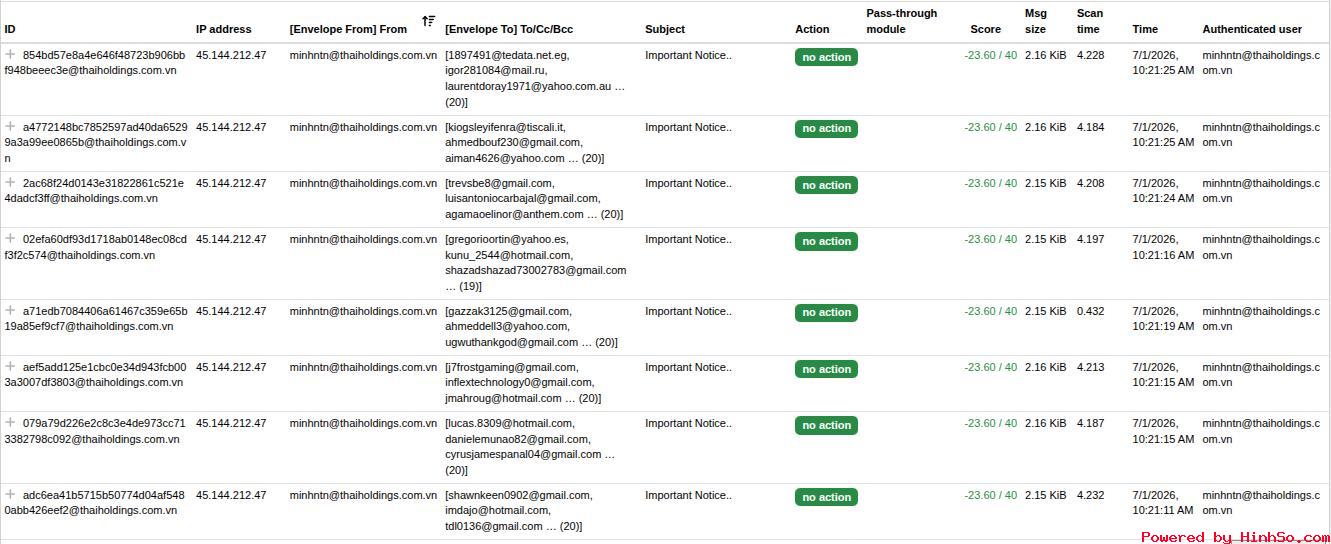Screen dimensions: 1331x544
Task: Sort by the IP address column header
Action: coord(224,29)
